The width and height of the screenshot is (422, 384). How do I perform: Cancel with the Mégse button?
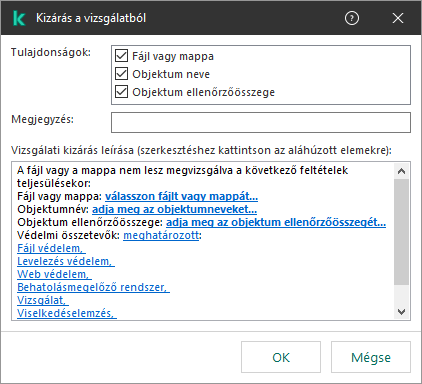[x=371, y=357]
